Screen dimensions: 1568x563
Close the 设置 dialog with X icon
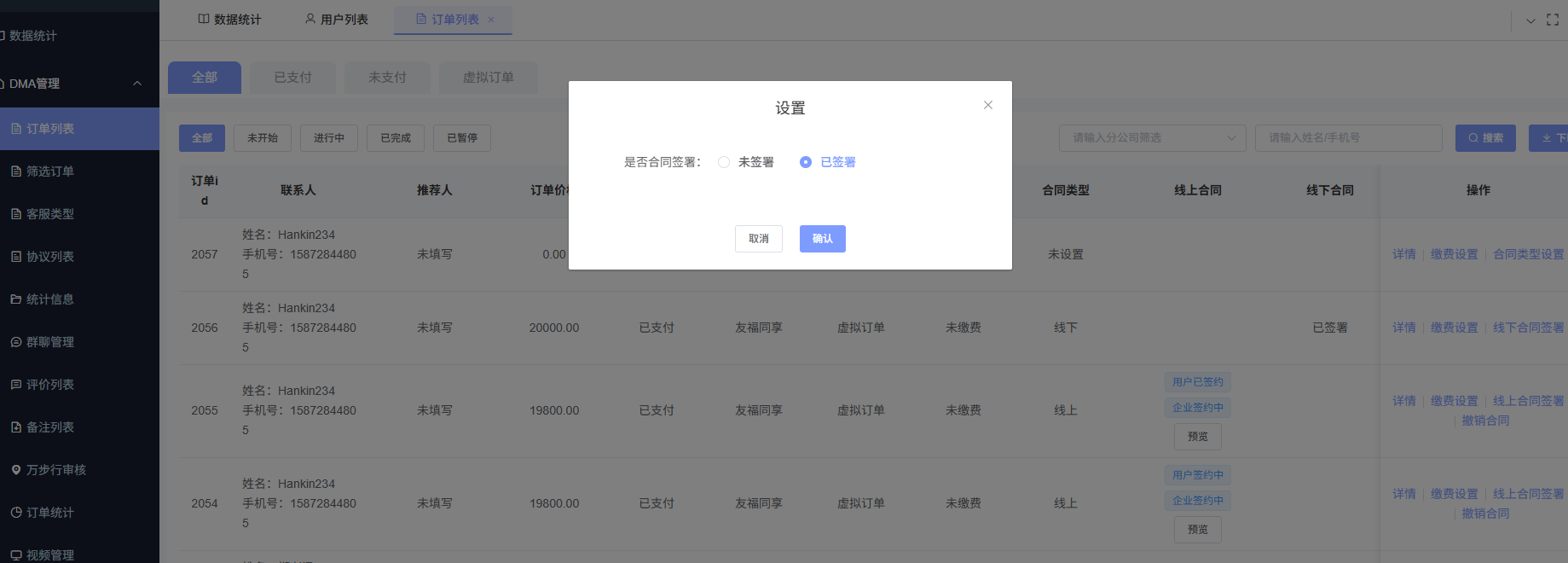click(987, 105)
